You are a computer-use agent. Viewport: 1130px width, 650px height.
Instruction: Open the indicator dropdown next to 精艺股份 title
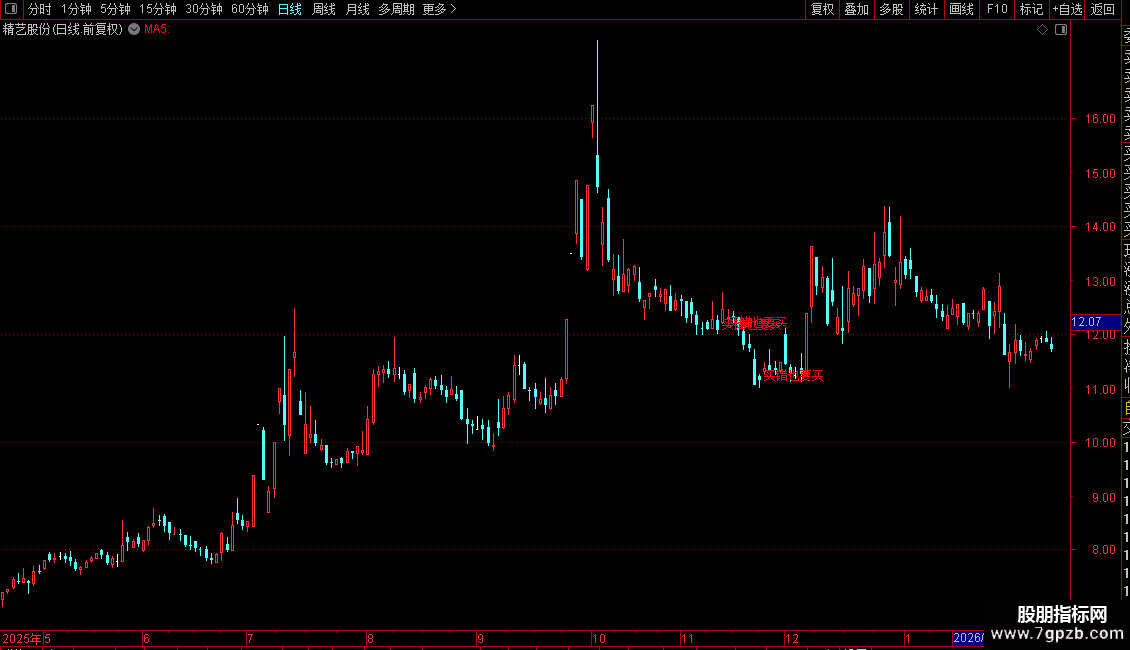coord(134,29)
